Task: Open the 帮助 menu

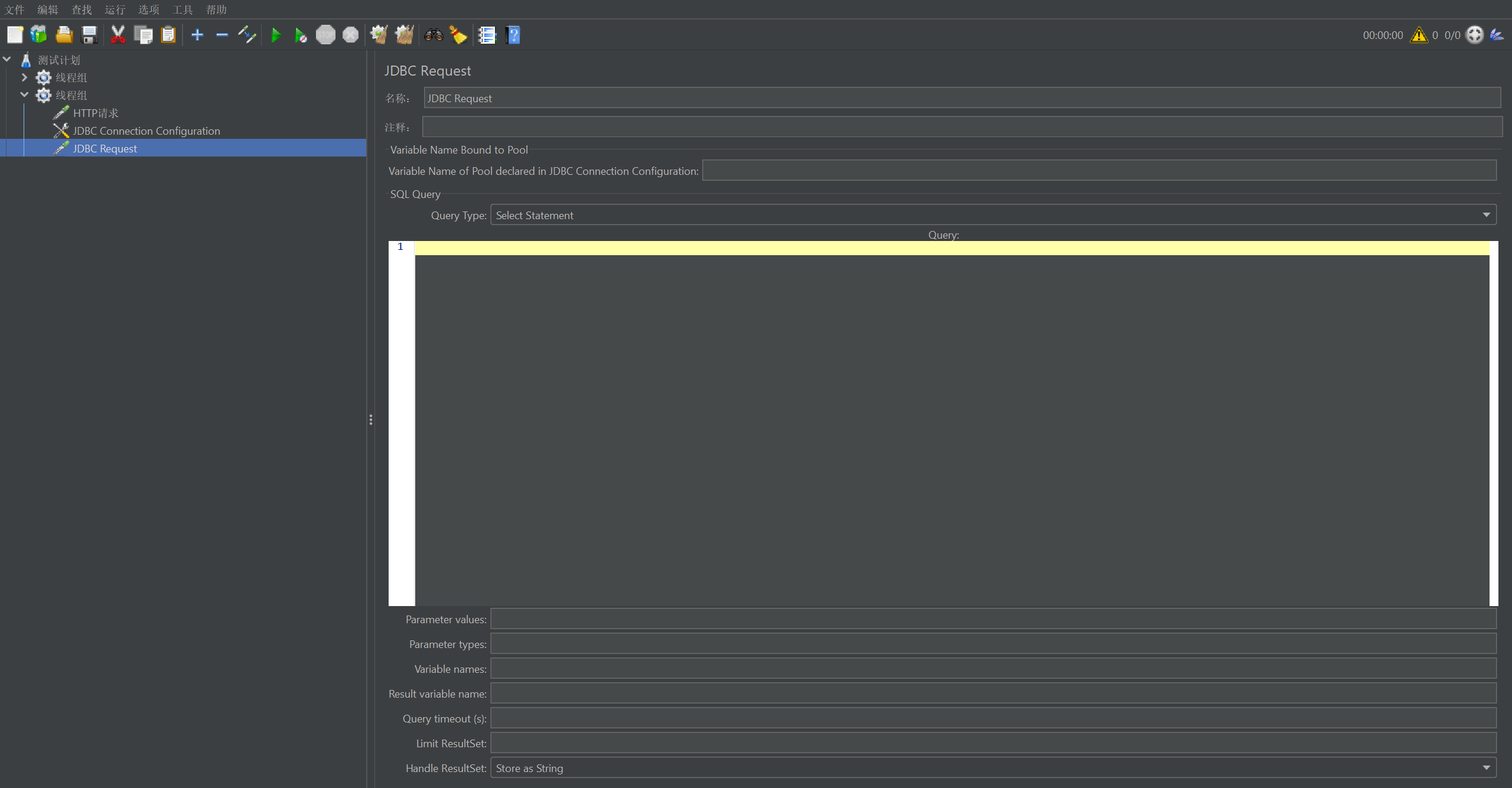Action: pos(216,9)
